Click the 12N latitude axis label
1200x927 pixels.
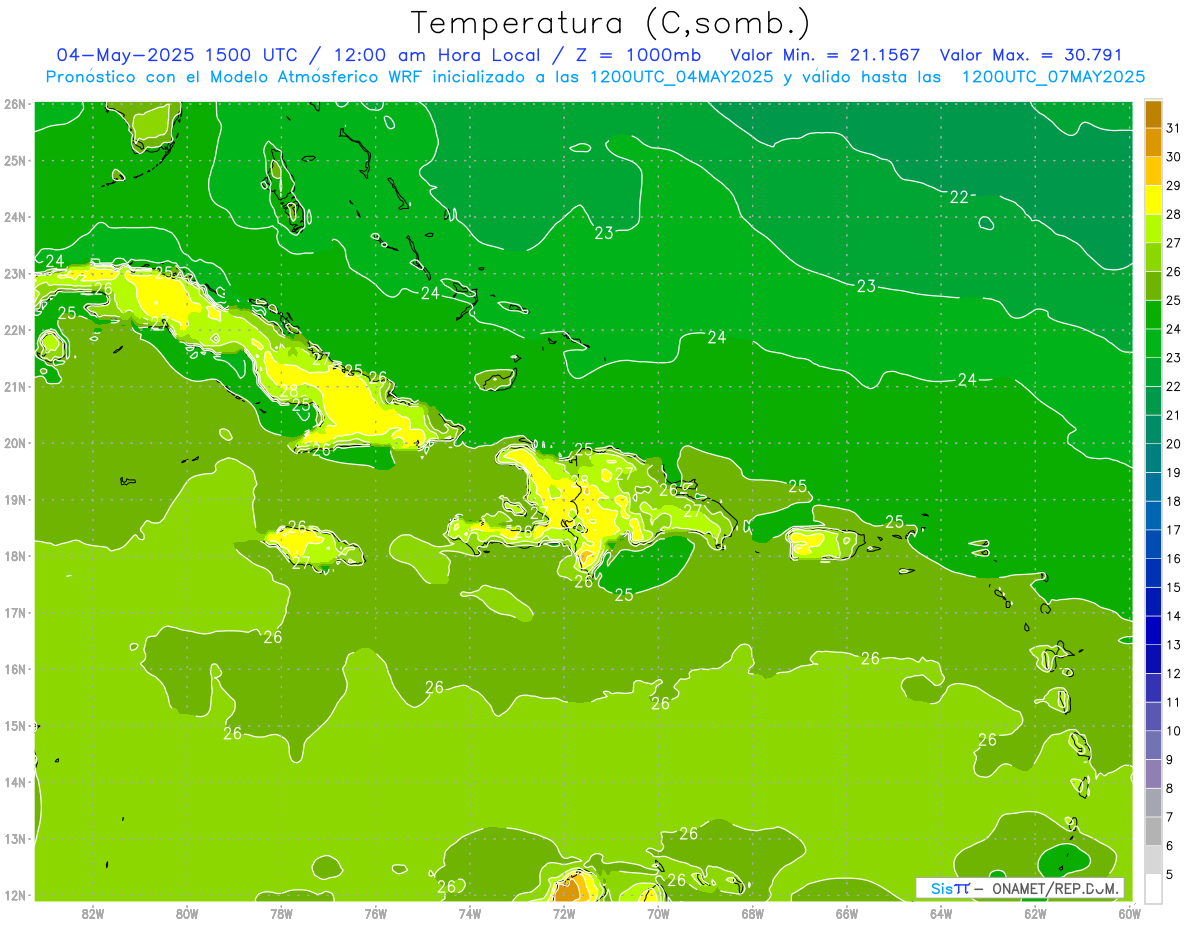[x=15, y=895]
